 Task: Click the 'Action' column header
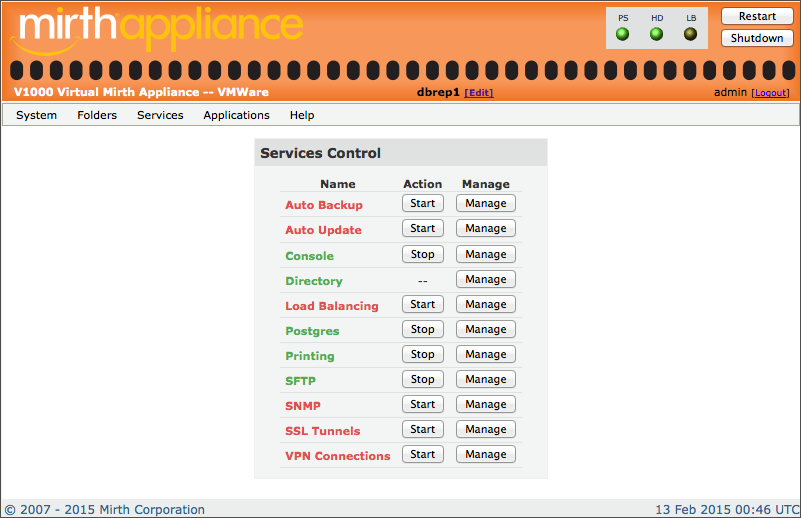pos(422,184)
